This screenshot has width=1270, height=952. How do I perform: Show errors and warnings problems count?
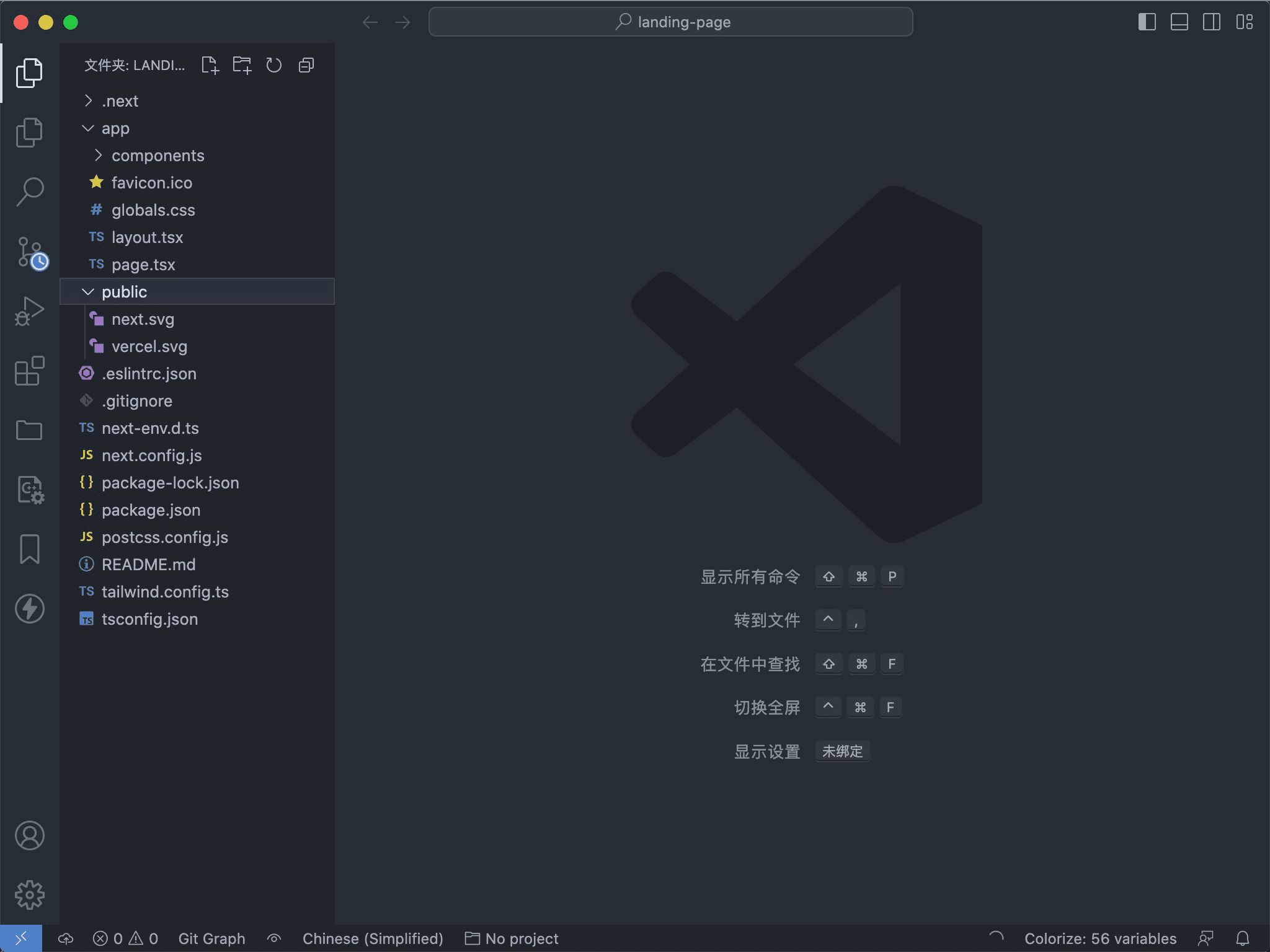point(125,938)
